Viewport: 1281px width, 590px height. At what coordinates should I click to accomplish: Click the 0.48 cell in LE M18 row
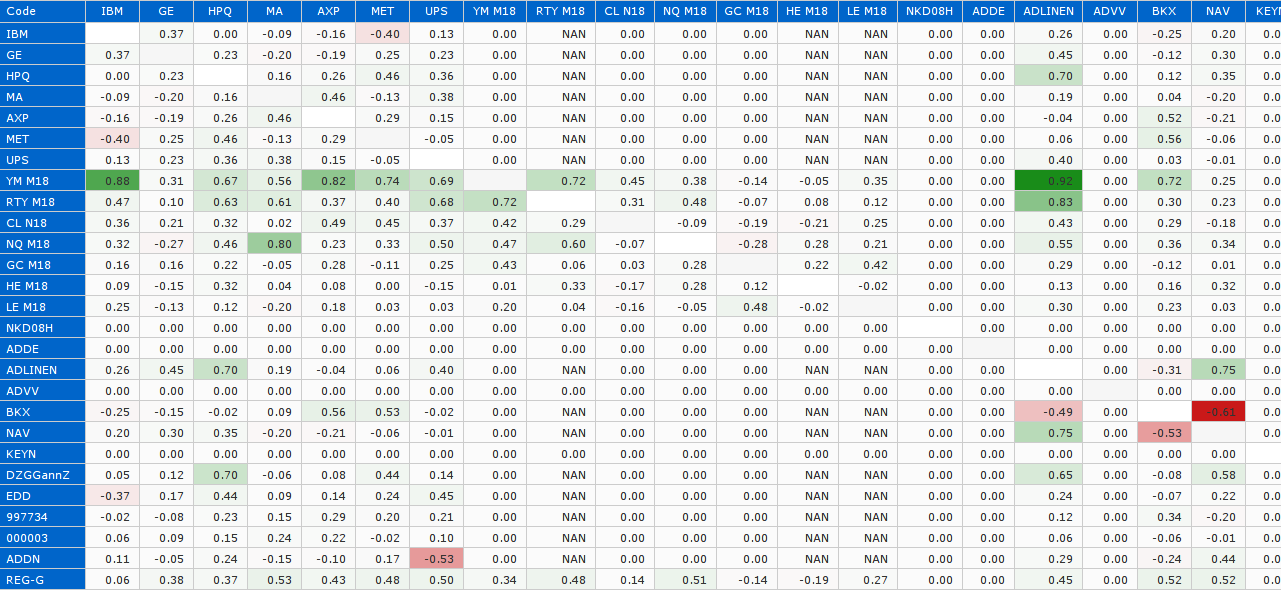click(x=747, y=307)
